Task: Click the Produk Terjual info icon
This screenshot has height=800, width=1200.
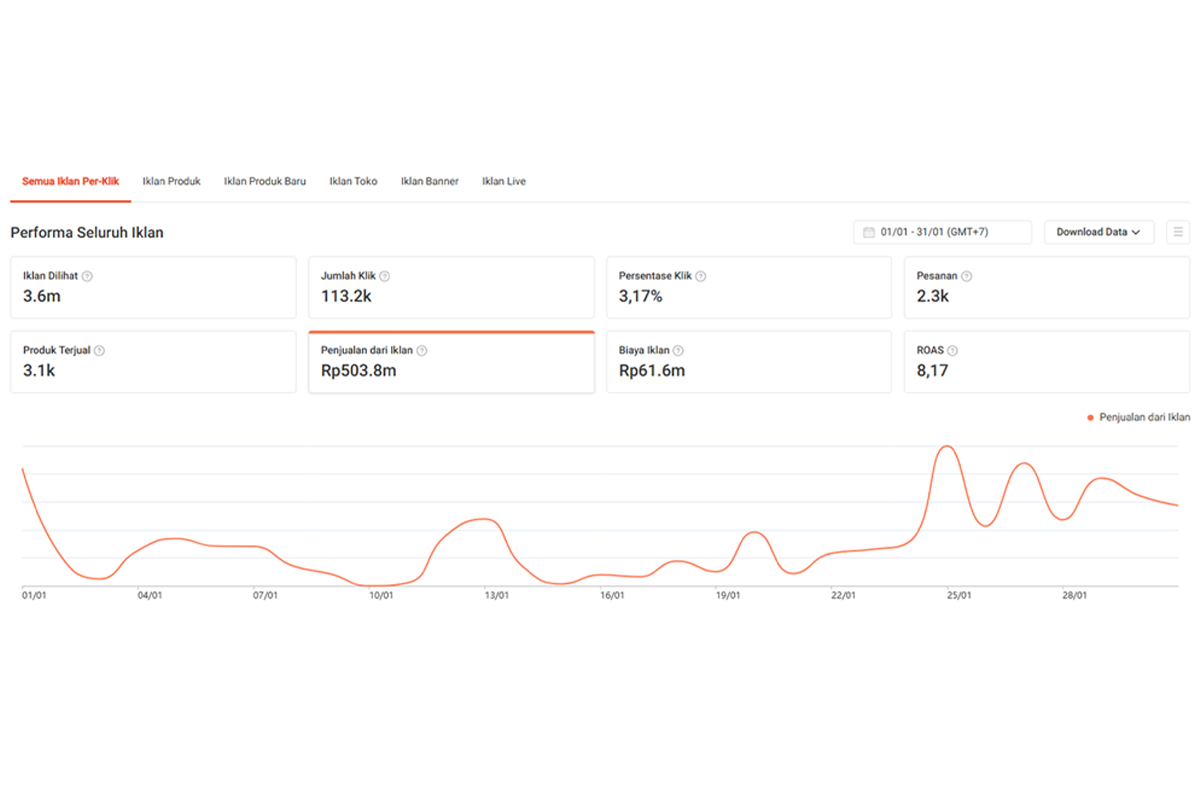Action: (x=99, y=351)
